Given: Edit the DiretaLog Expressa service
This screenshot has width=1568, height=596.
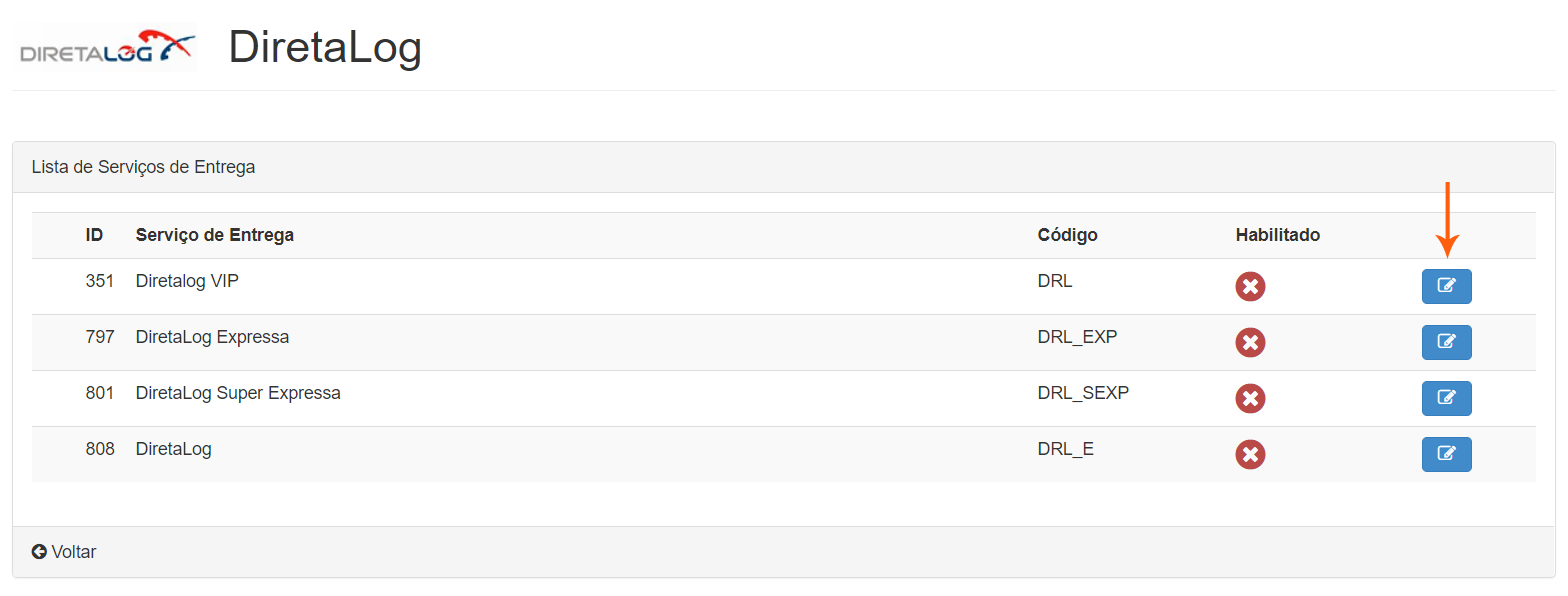Looking at the screenshot, I should point(1446,342).
